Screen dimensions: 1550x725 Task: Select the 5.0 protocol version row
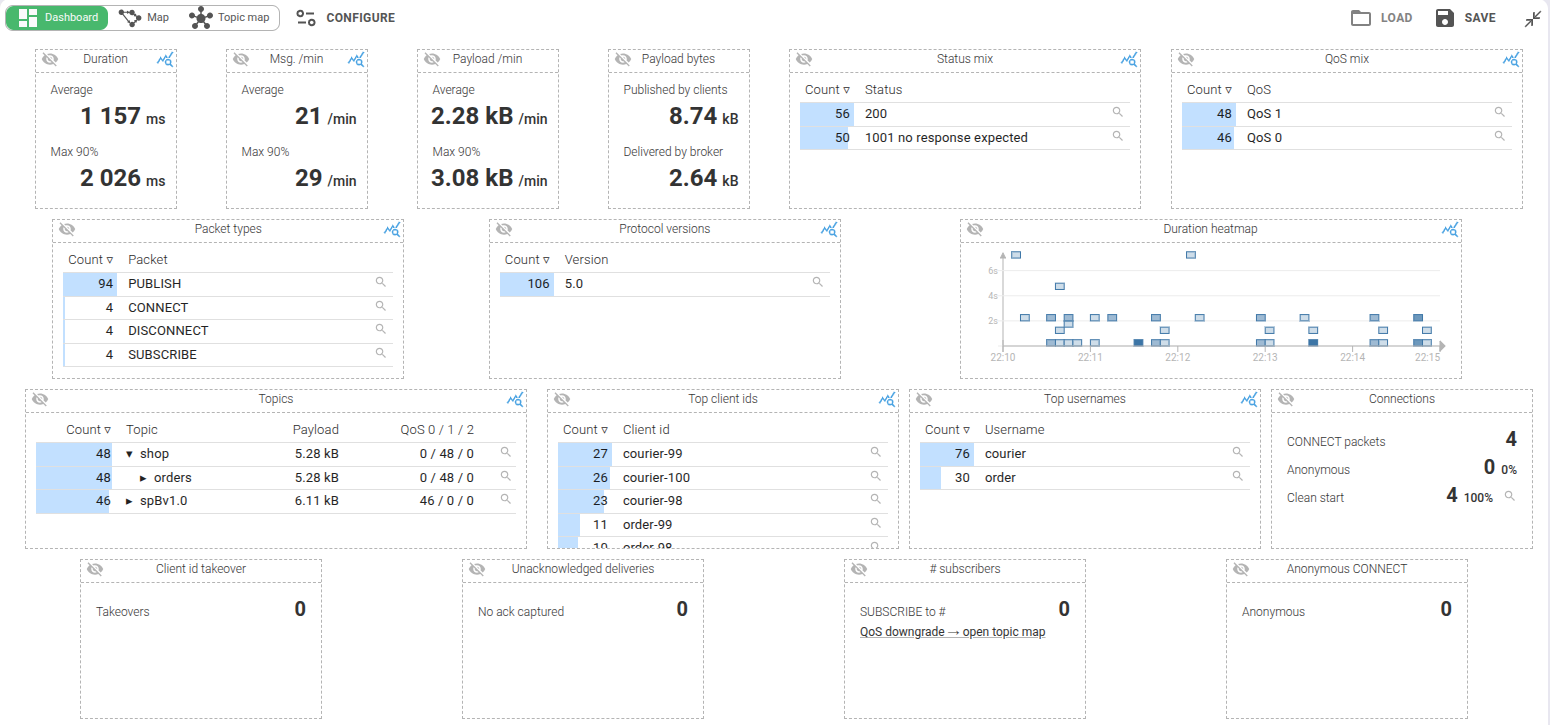click(665, 284)
